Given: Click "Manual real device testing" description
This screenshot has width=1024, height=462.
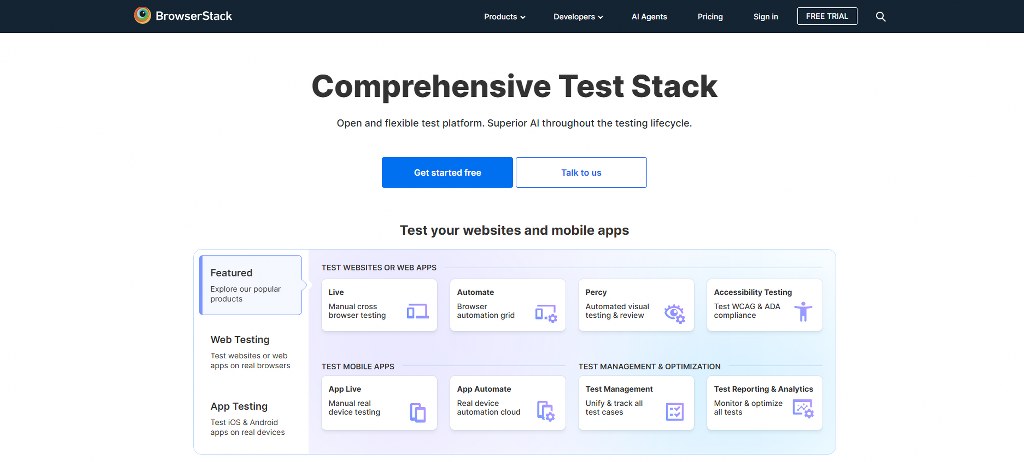Looking at the screenshot, I should click(x=354, y=408).
